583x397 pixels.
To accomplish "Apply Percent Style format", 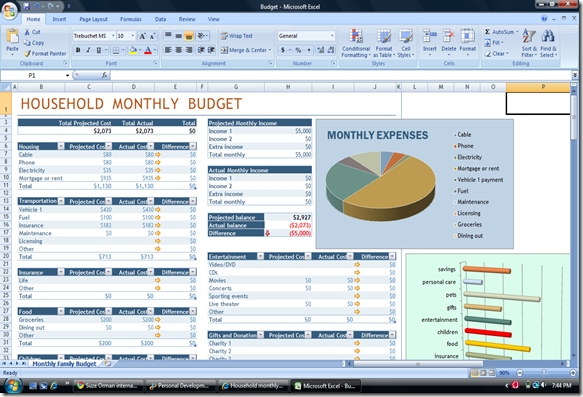I will (x=298, y=50).
